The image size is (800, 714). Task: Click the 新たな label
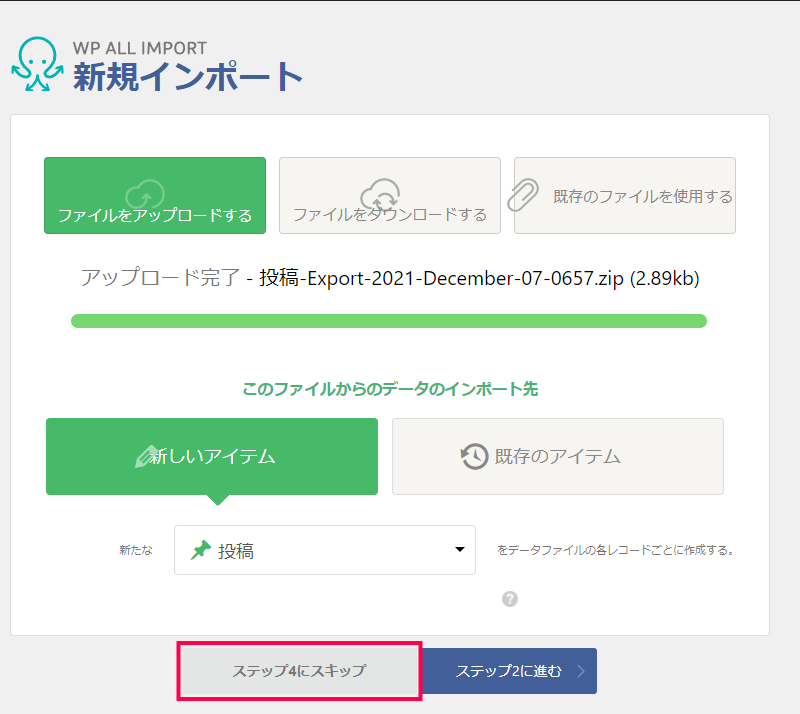[x=136, y=550]
